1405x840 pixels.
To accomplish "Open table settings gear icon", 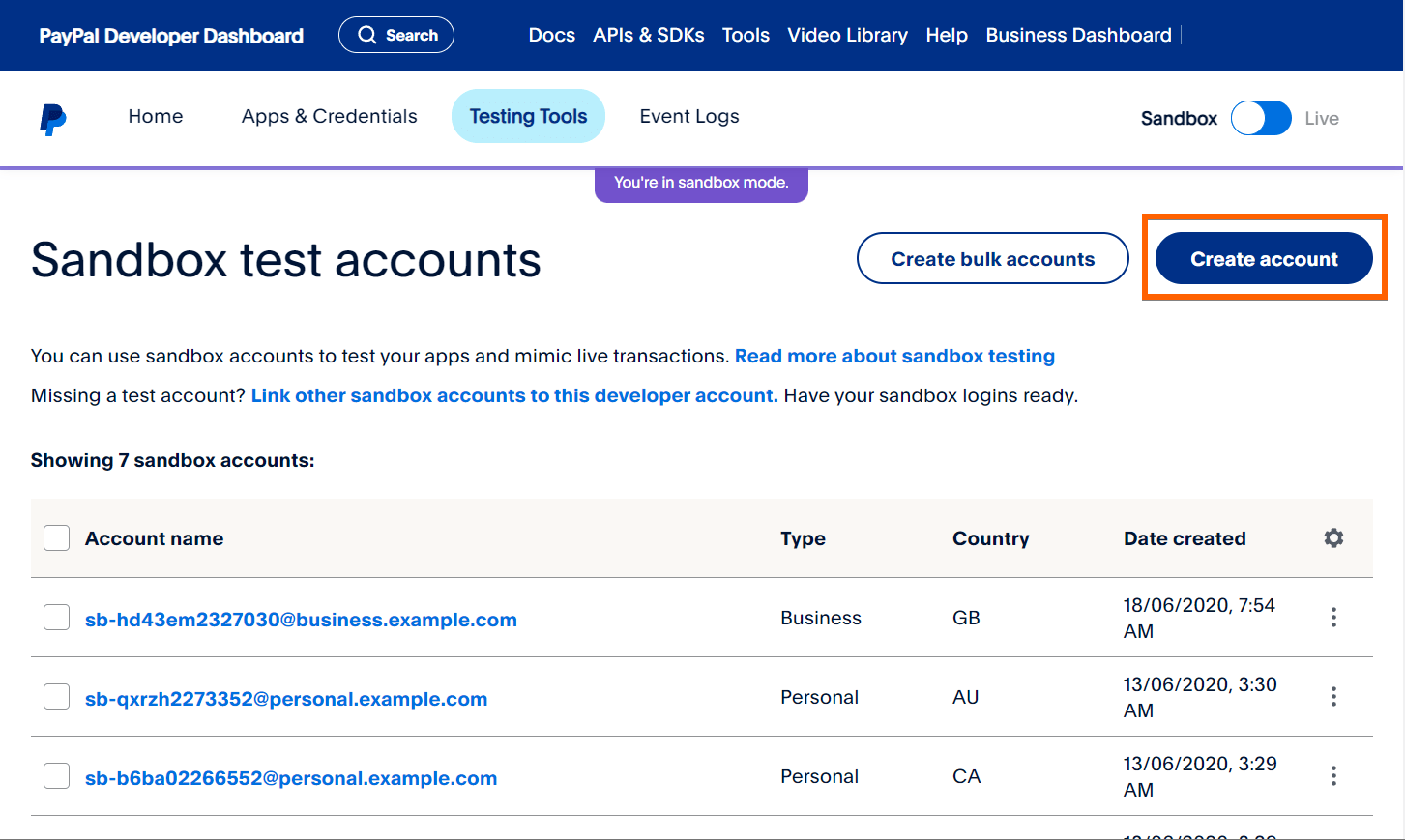I will [x=1333, y=538].
